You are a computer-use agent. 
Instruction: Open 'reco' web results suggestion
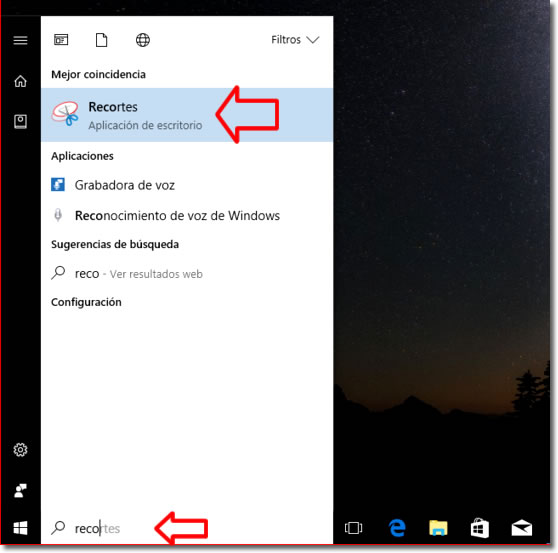[187, 274]
